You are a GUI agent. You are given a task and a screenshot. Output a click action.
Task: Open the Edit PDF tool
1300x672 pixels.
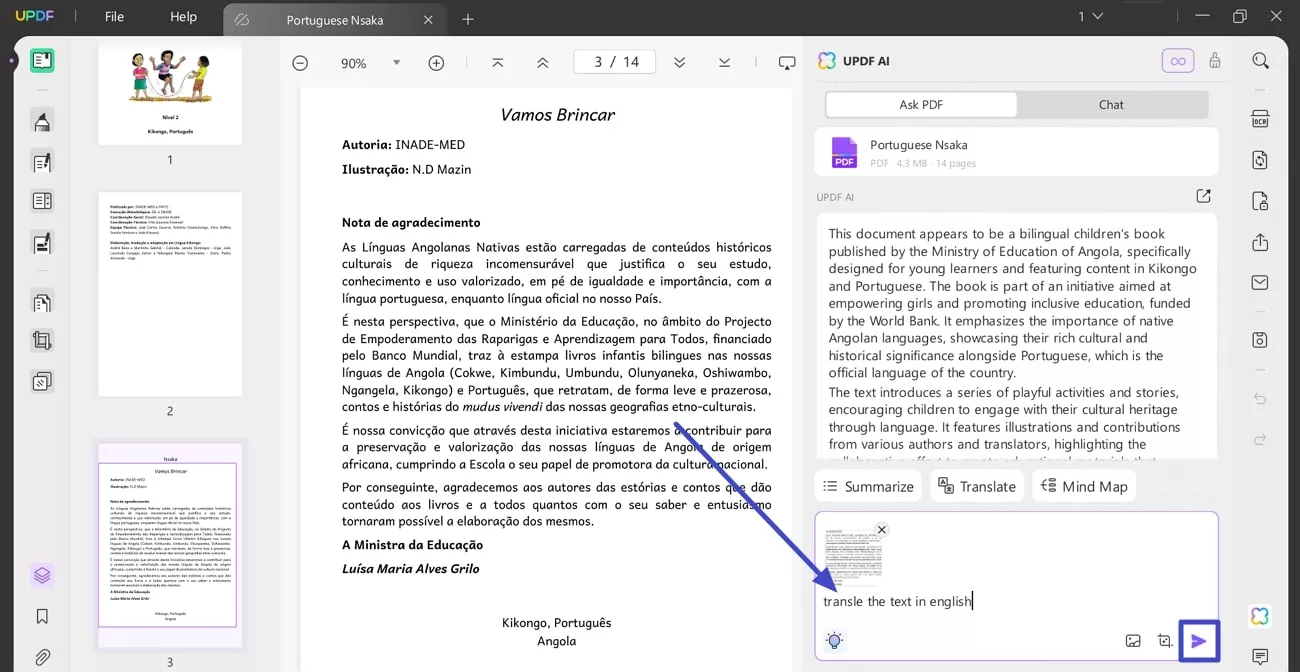[x=42, y=162]
